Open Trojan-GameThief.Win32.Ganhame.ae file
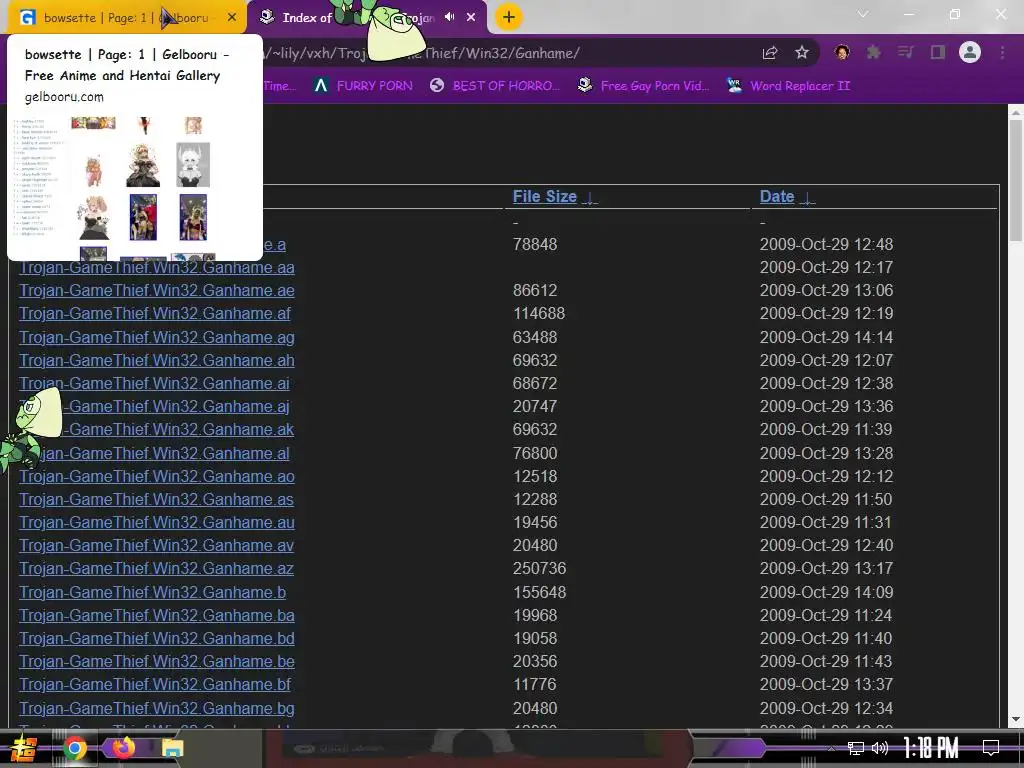 pyautogui.click(x=157, y=291)
